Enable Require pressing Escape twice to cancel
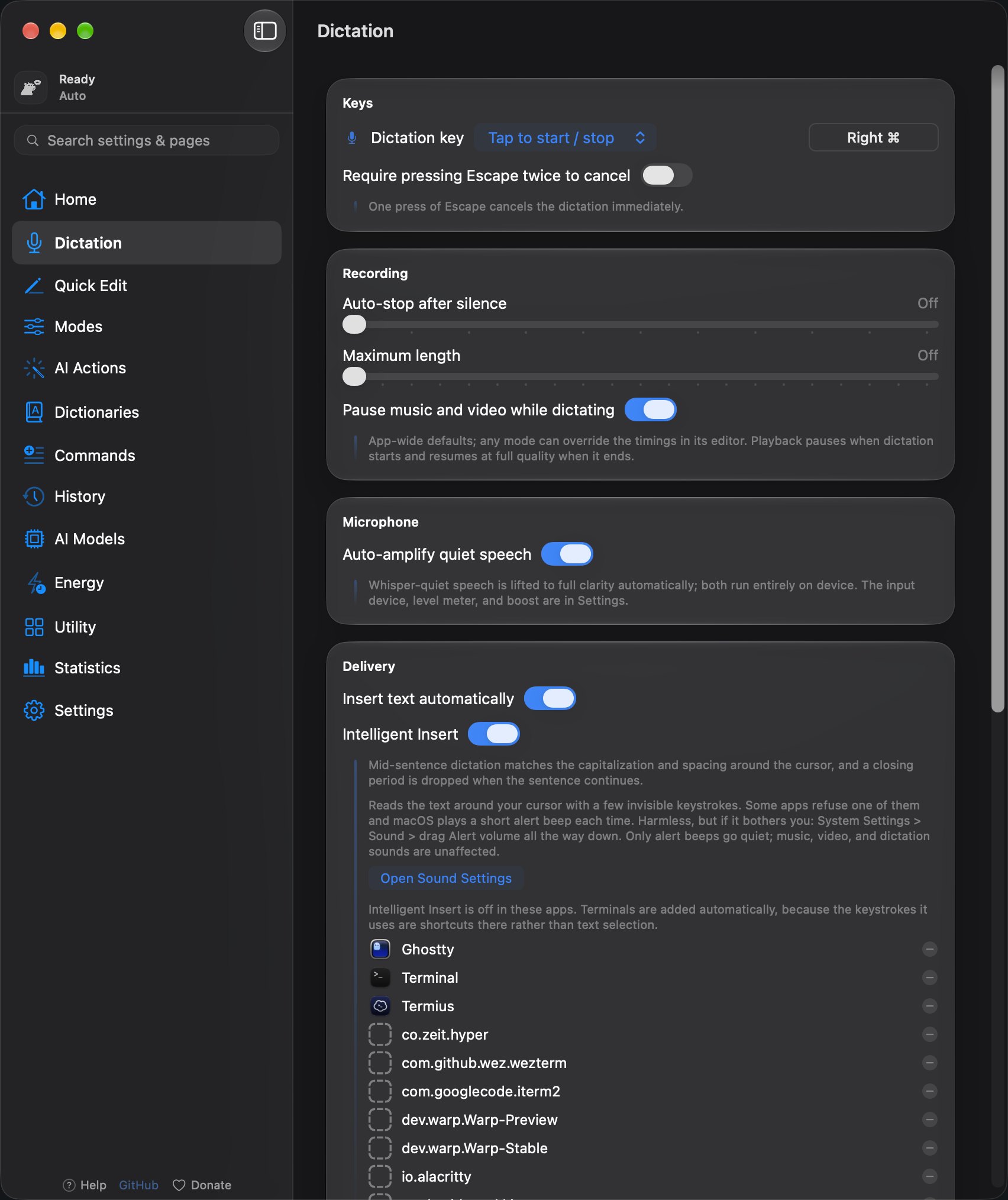Viewport: 1008px width, 1200px height. point(667,176)
